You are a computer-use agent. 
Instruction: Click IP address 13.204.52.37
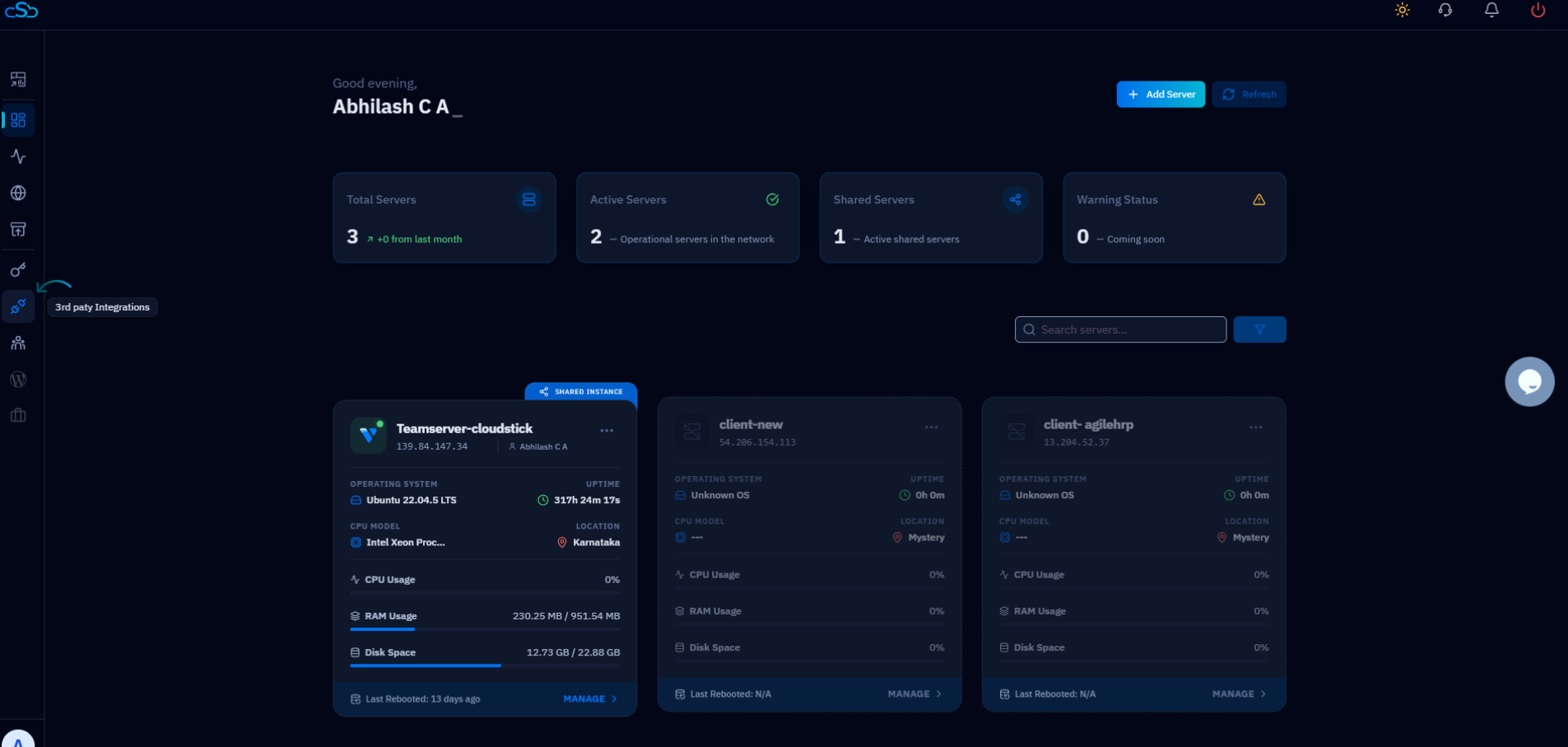[1077, 442]
